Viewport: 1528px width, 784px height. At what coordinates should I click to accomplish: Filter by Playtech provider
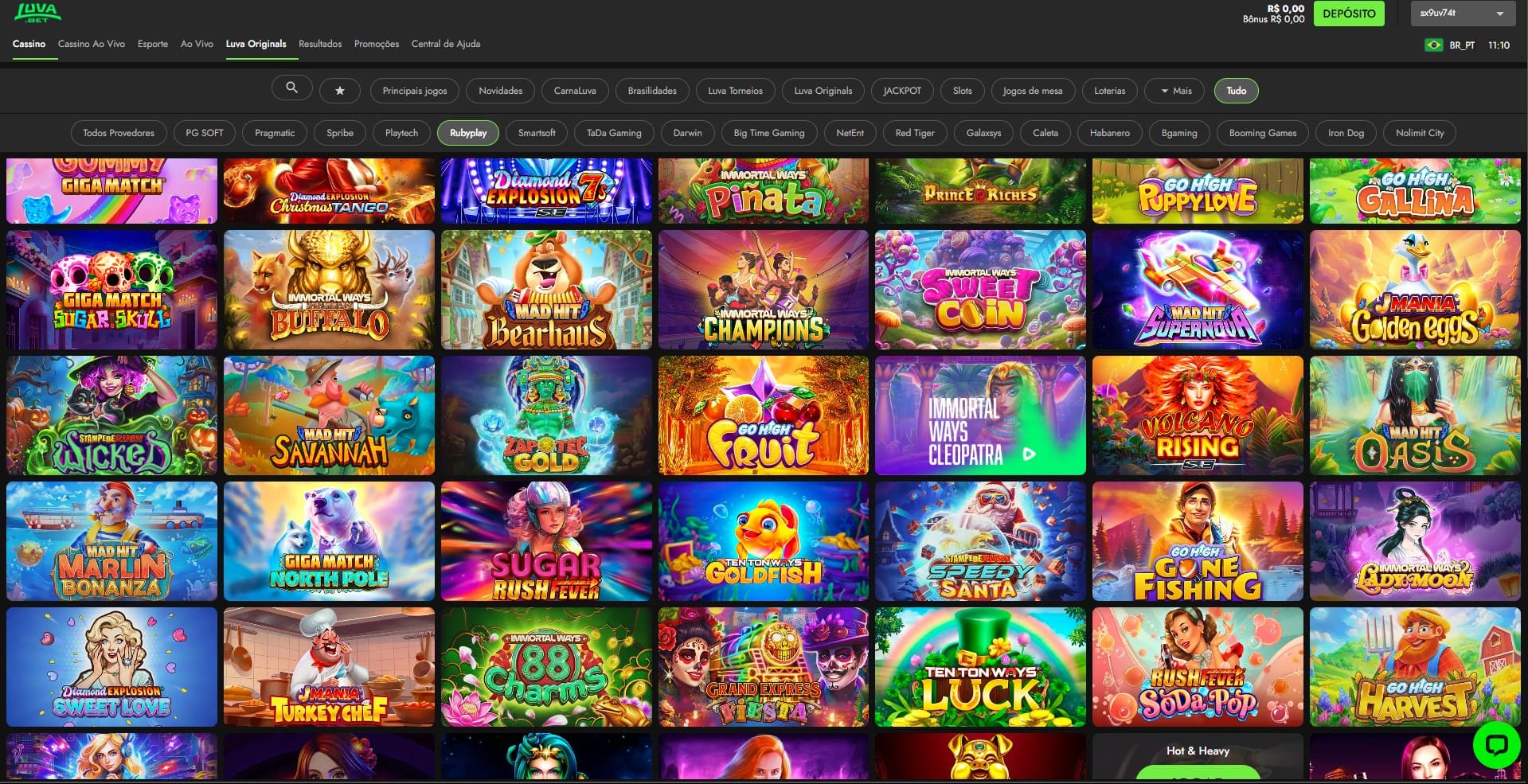click(x=401, y=133)
